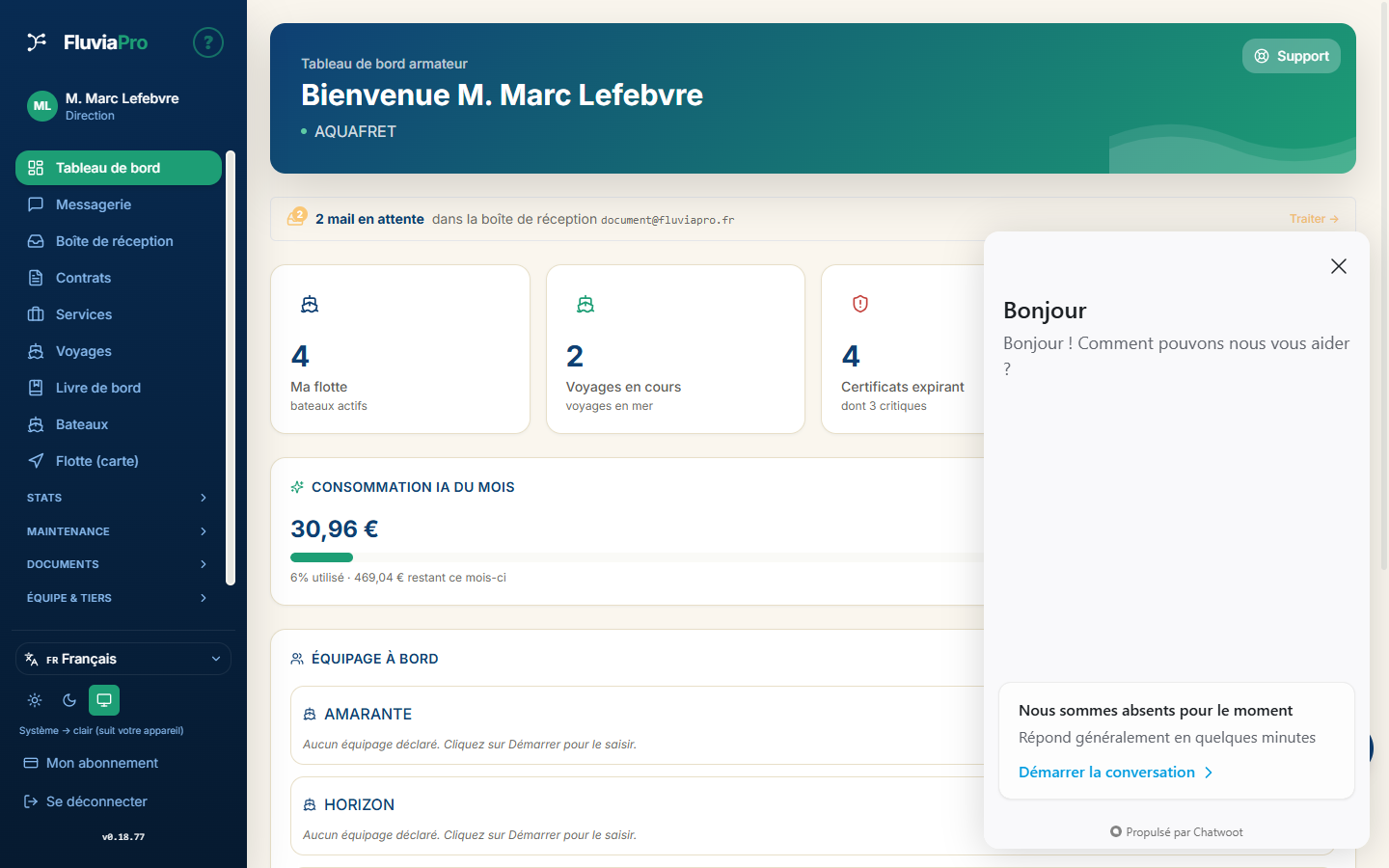The width and height of the screenshot is (1389, 868).
Task: Click the 30,96 € amount
Action: point(334,529)
